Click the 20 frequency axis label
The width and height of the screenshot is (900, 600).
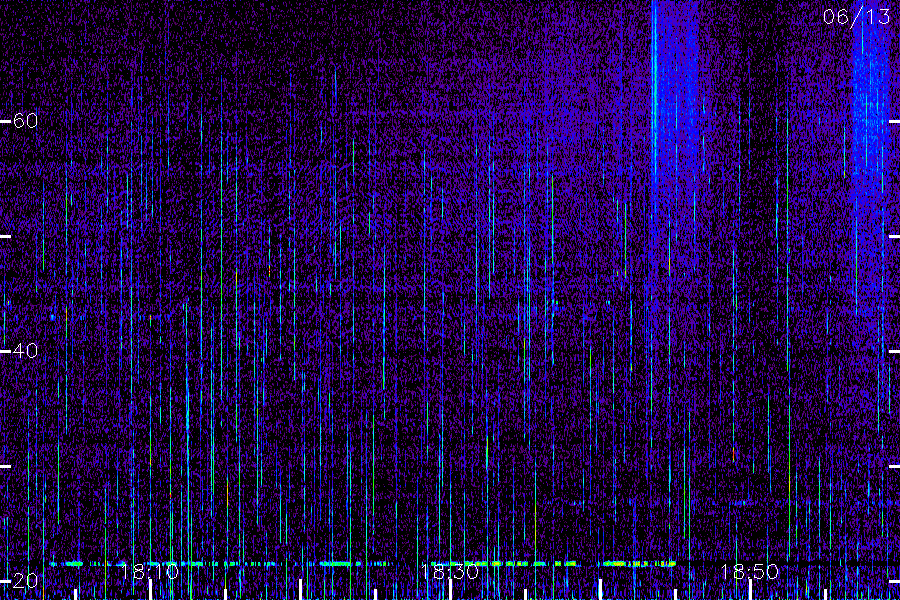[x=25, y=580]
